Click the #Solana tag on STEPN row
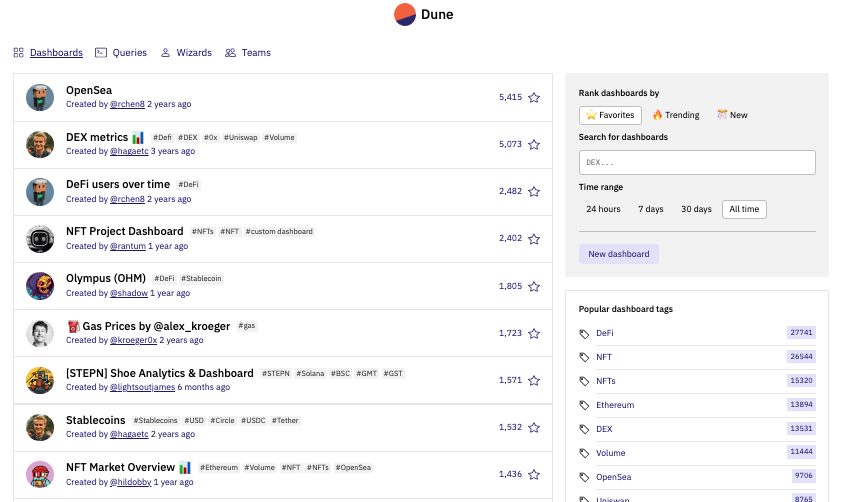 point(310,374)
